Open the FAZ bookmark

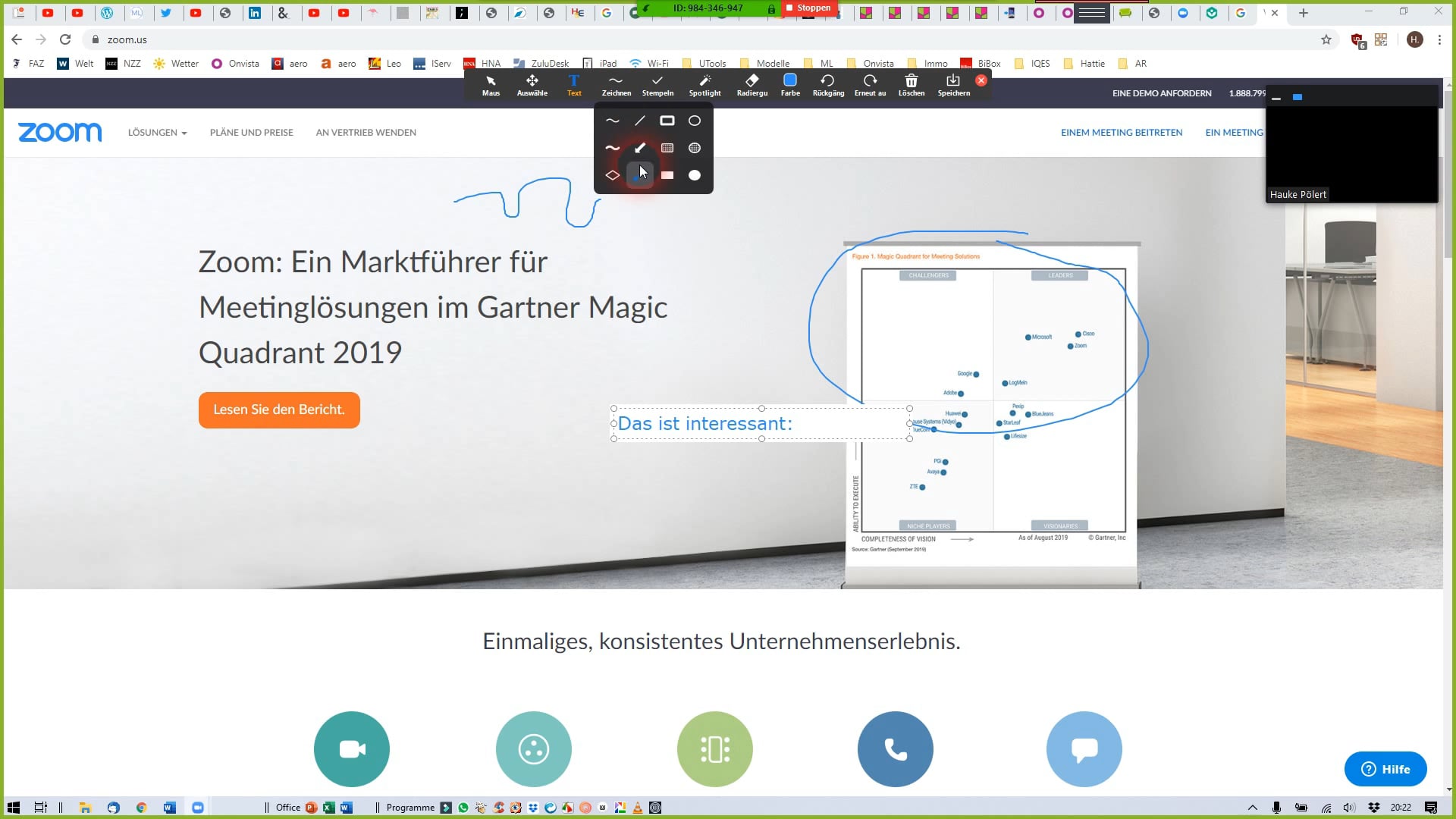coord(29,64)
